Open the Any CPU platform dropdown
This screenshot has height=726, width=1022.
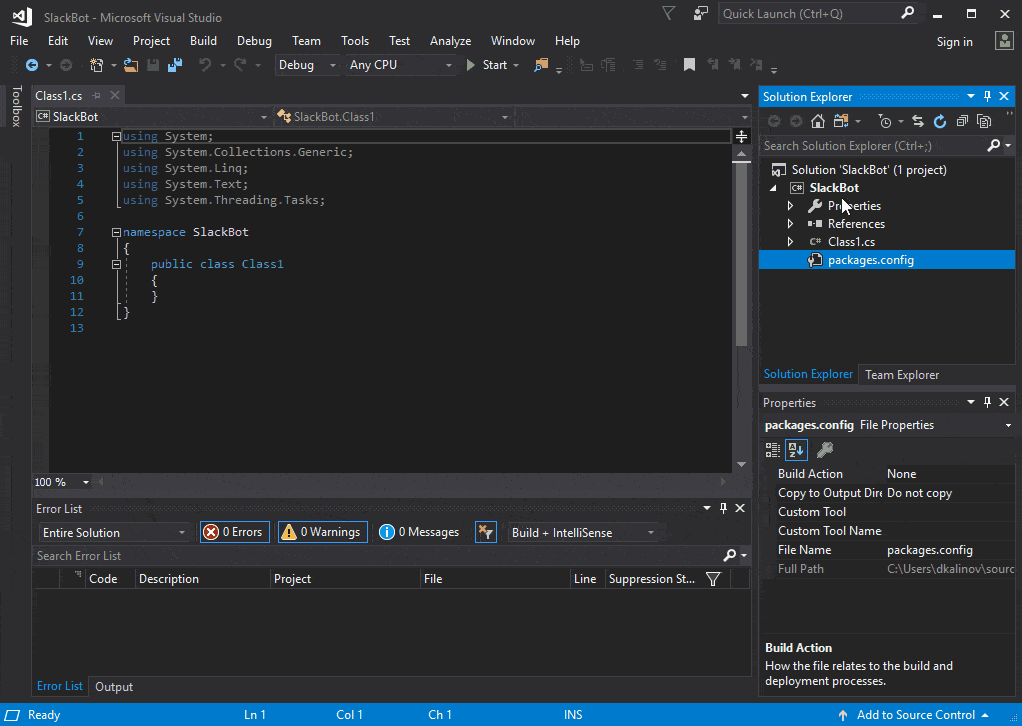[400, 65]
